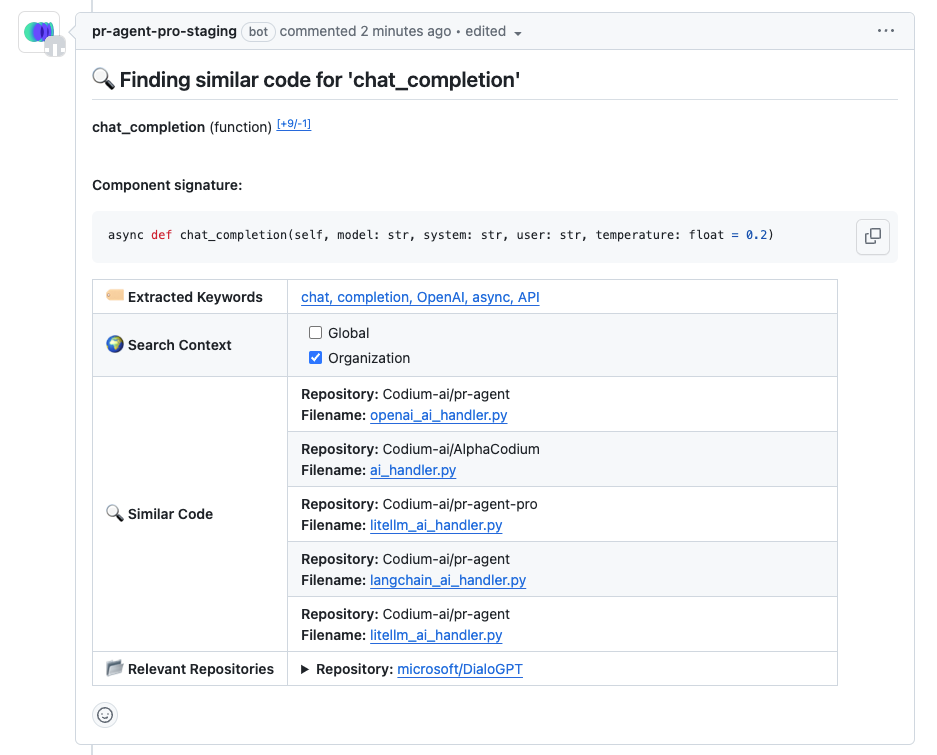Open openai_ai_handler.py file link

pos(438,415)
